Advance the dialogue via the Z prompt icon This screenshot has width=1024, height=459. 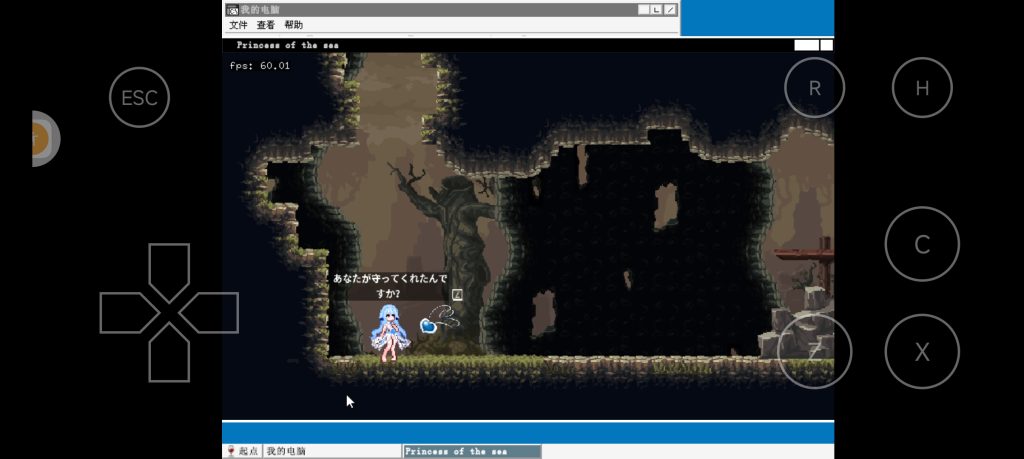[x=457, y=295]
